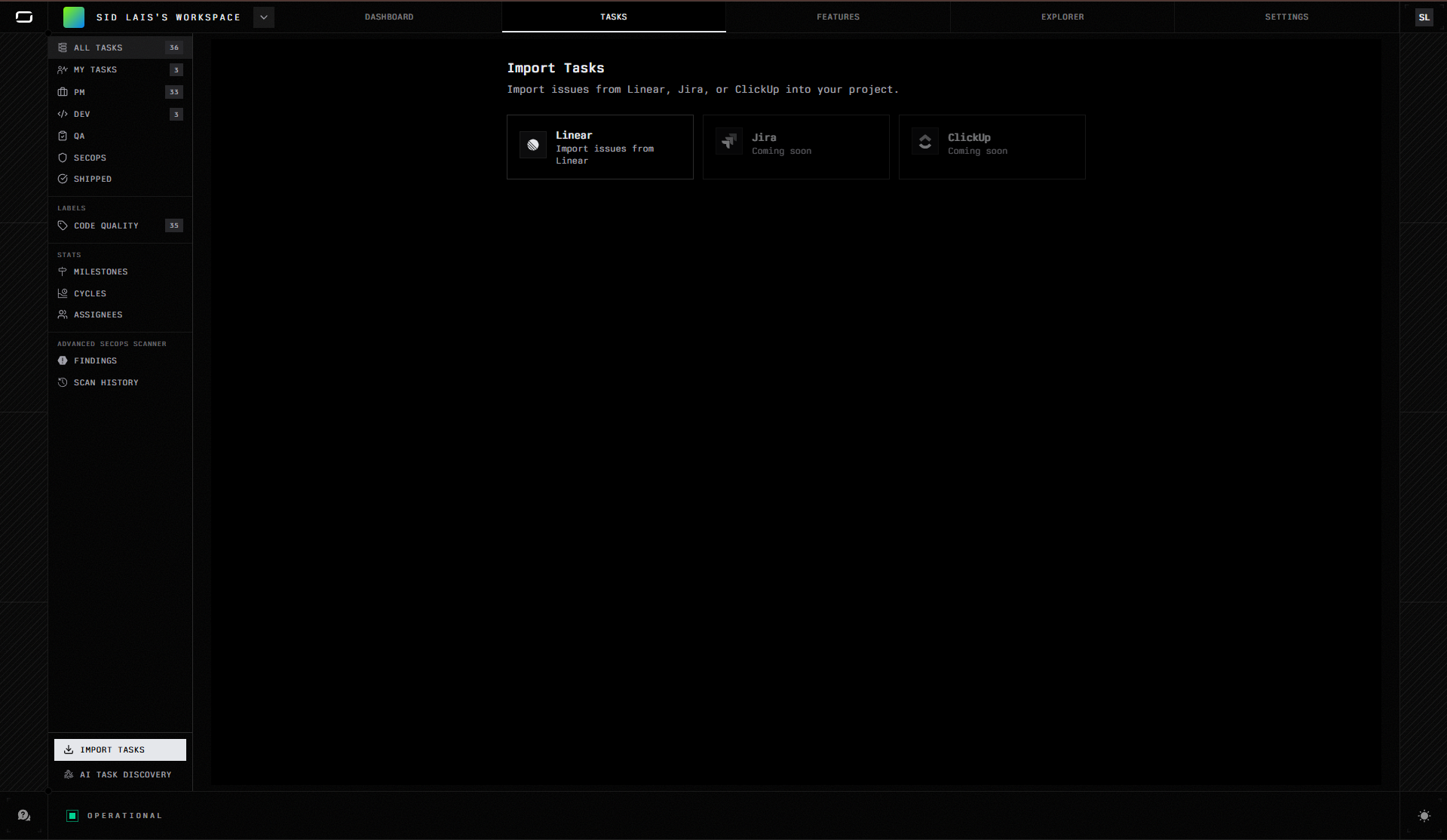Switch to the Dashboard tab
Viewport: 1447px width, 840px height.
click(x=389, y=17)
